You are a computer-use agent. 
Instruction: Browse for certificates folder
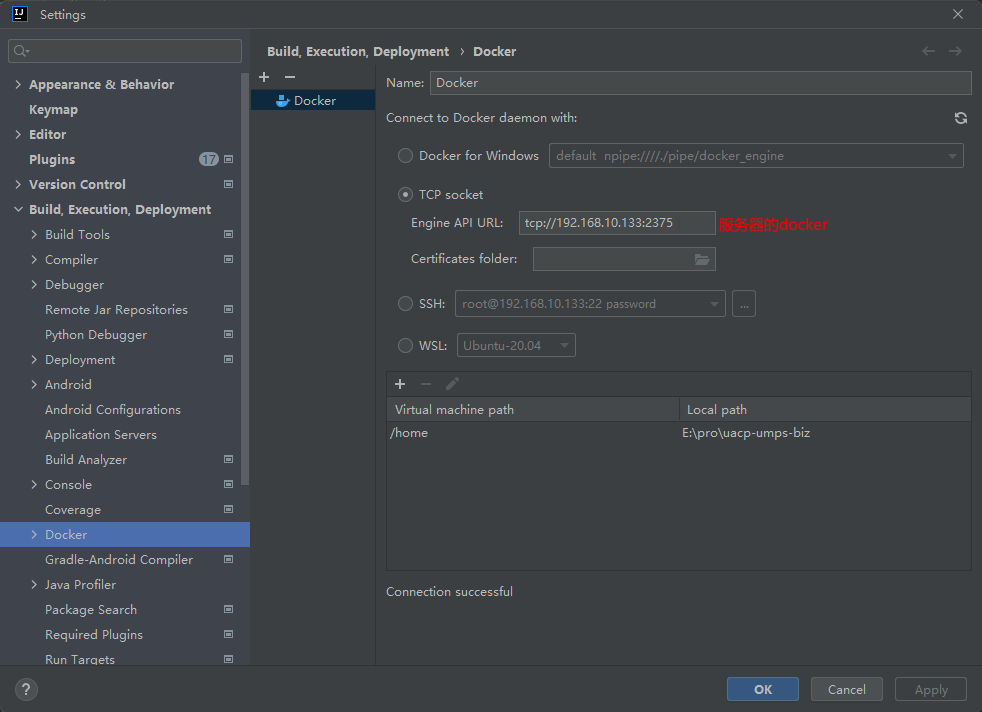click(702, 259)
